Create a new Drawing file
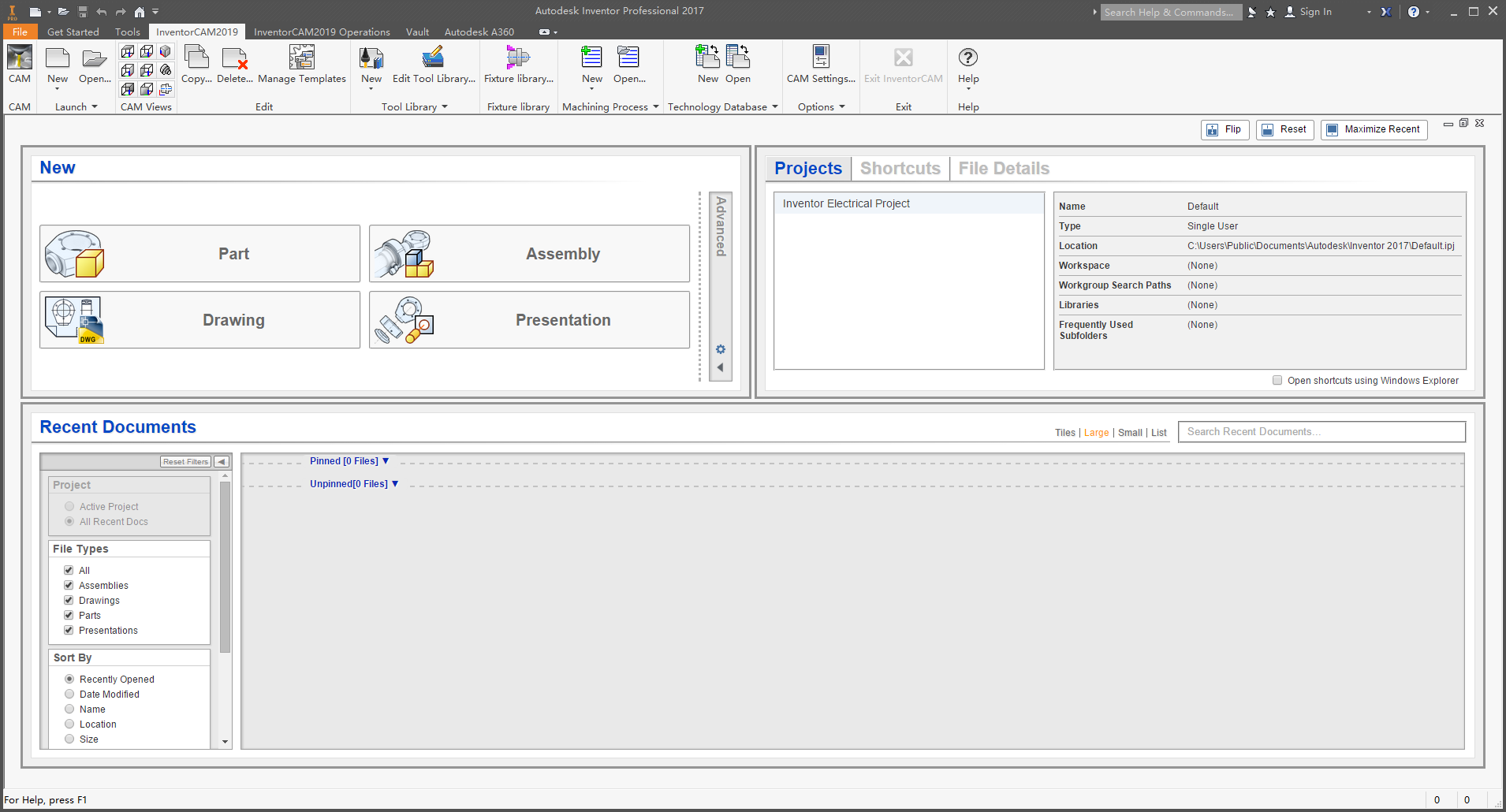The image size is (1506, 812). click(200, 320)
